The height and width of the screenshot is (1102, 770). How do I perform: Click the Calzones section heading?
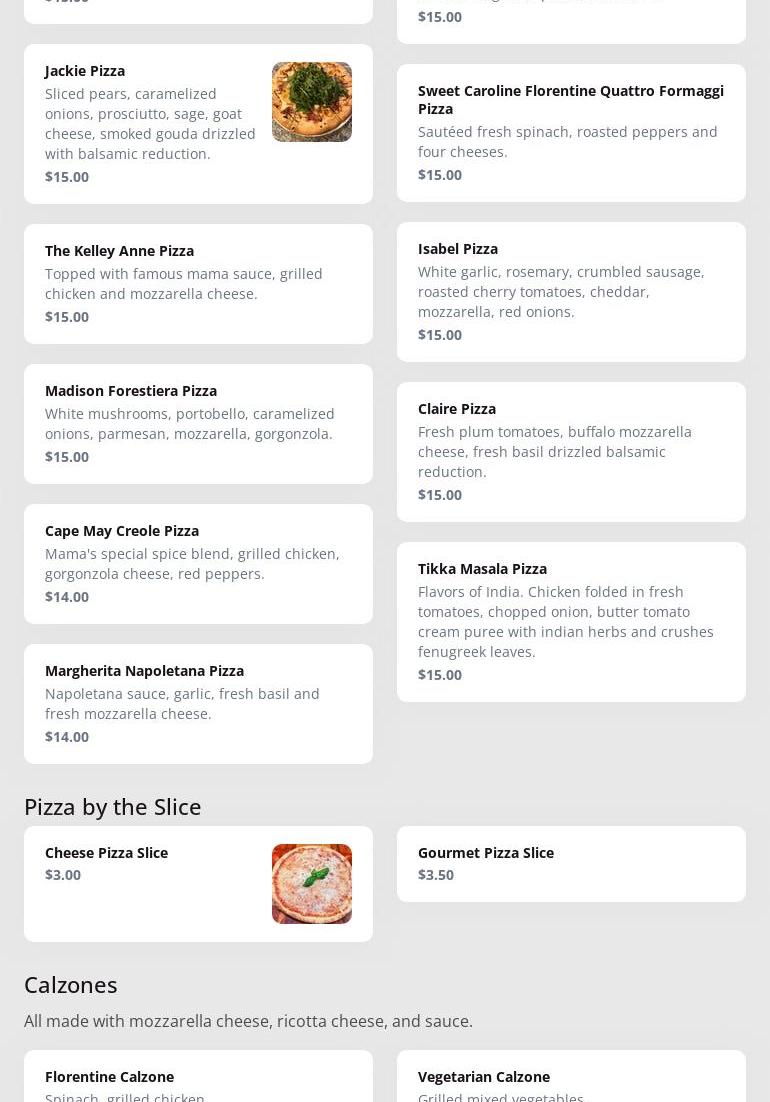71,985
